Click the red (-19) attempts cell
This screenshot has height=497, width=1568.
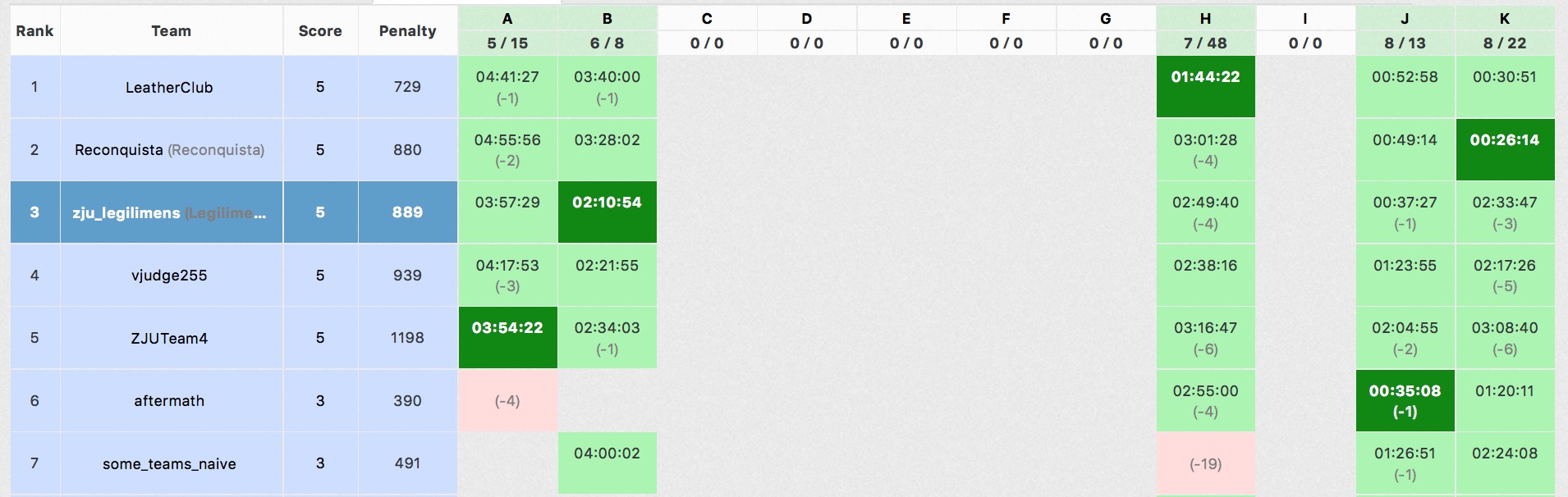pos(1205,464)
